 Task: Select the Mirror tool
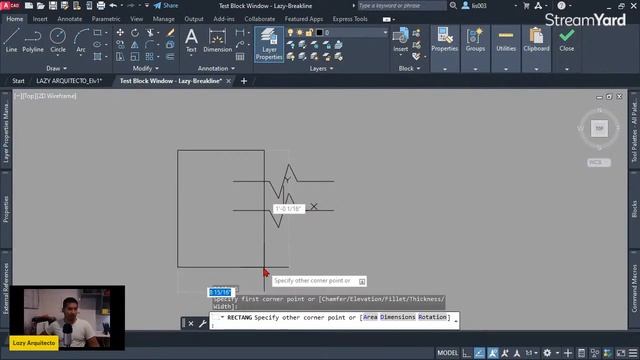[x=135, y=44]
